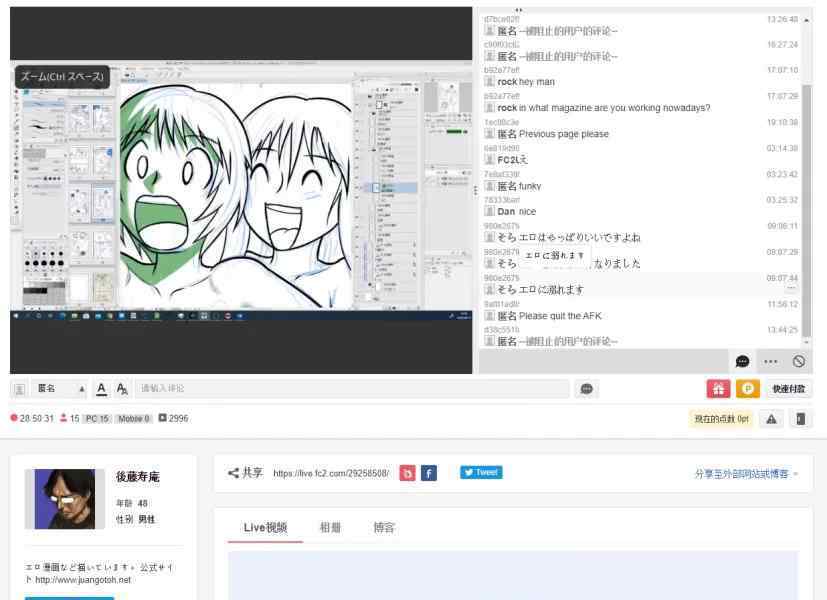
Task: Open the https://live.fc2.com/29258508/ share link
Action: point(331,473)
